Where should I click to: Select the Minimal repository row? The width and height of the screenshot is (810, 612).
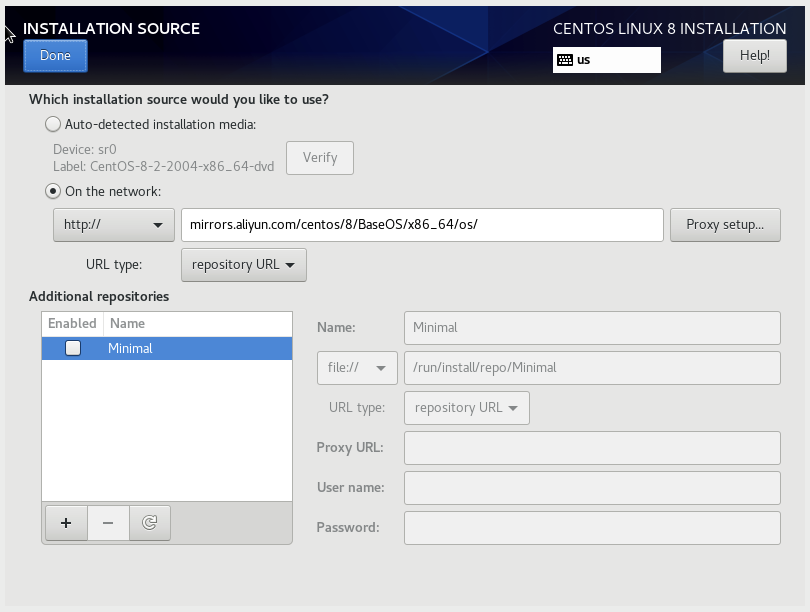167,349
